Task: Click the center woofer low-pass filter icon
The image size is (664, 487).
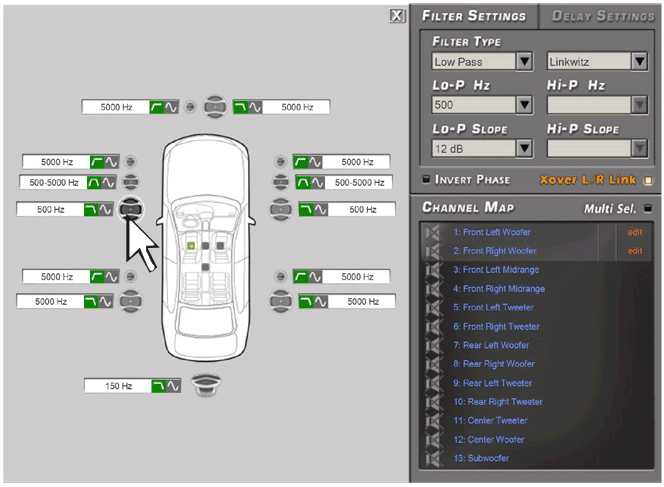Action: point(241,107)
